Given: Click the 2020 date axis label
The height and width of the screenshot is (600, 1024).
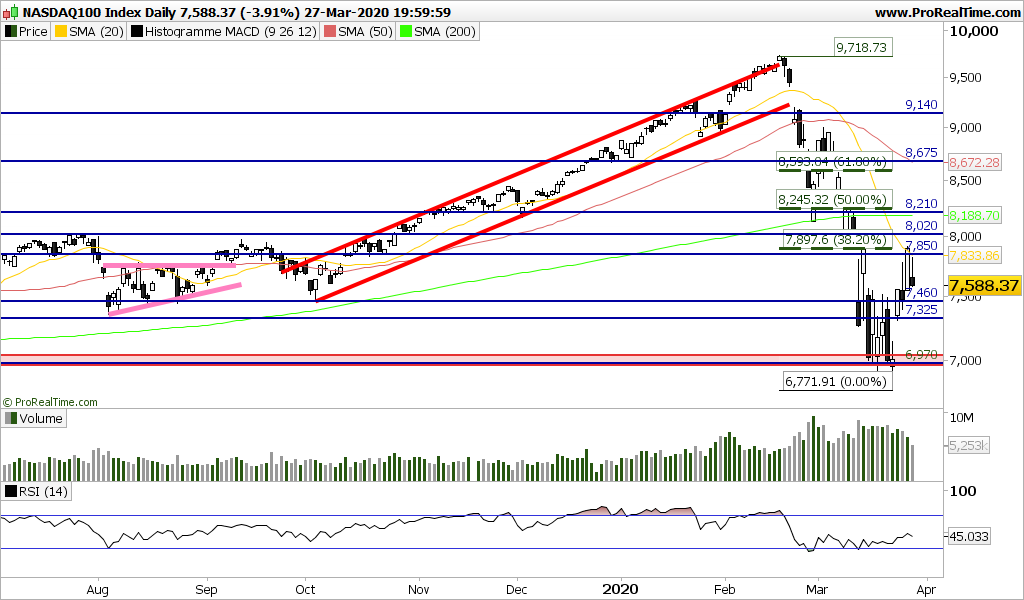Looking at the screenshot, I should pyautogui.click(x=620, y=590).
